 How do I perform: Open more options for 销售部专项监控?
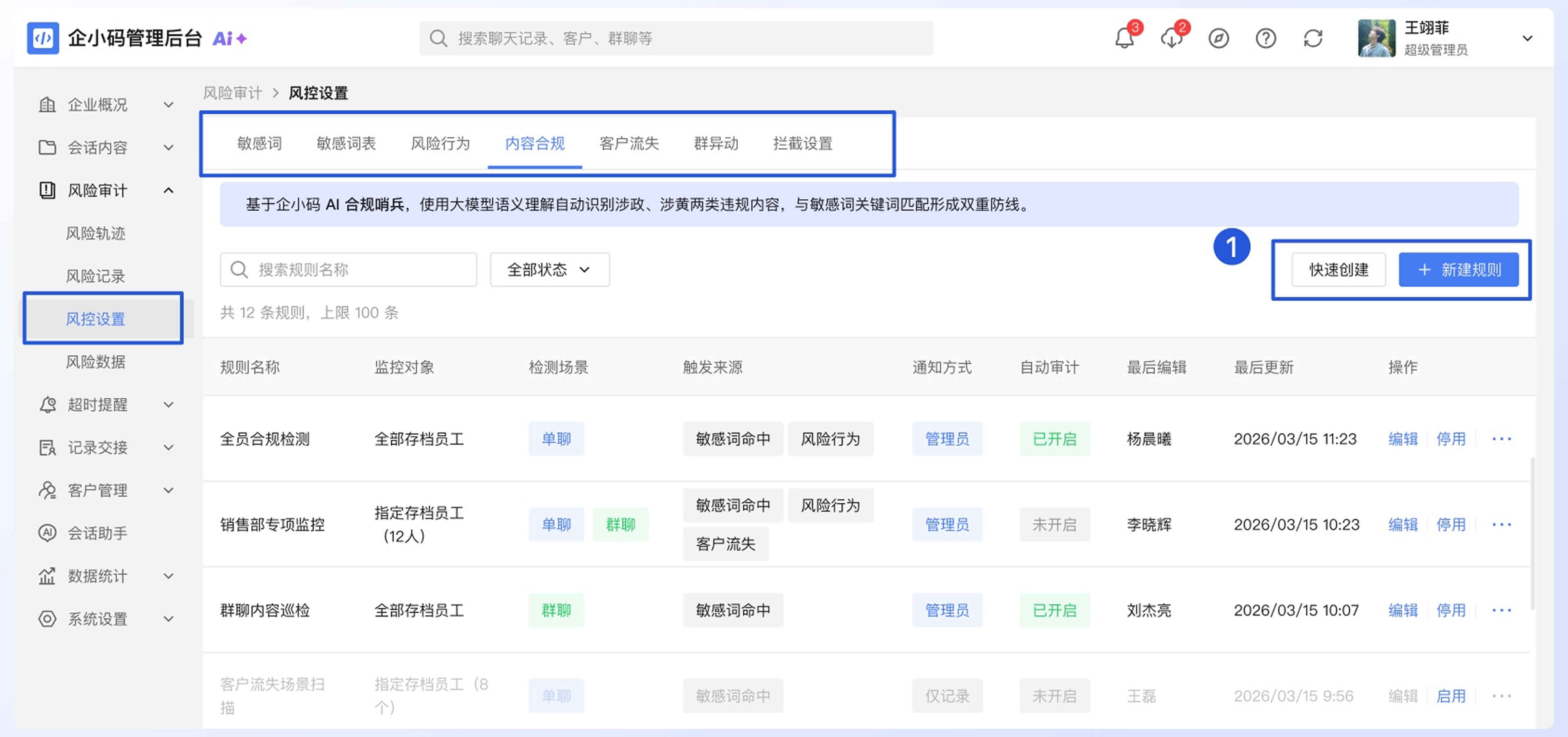1501,525
